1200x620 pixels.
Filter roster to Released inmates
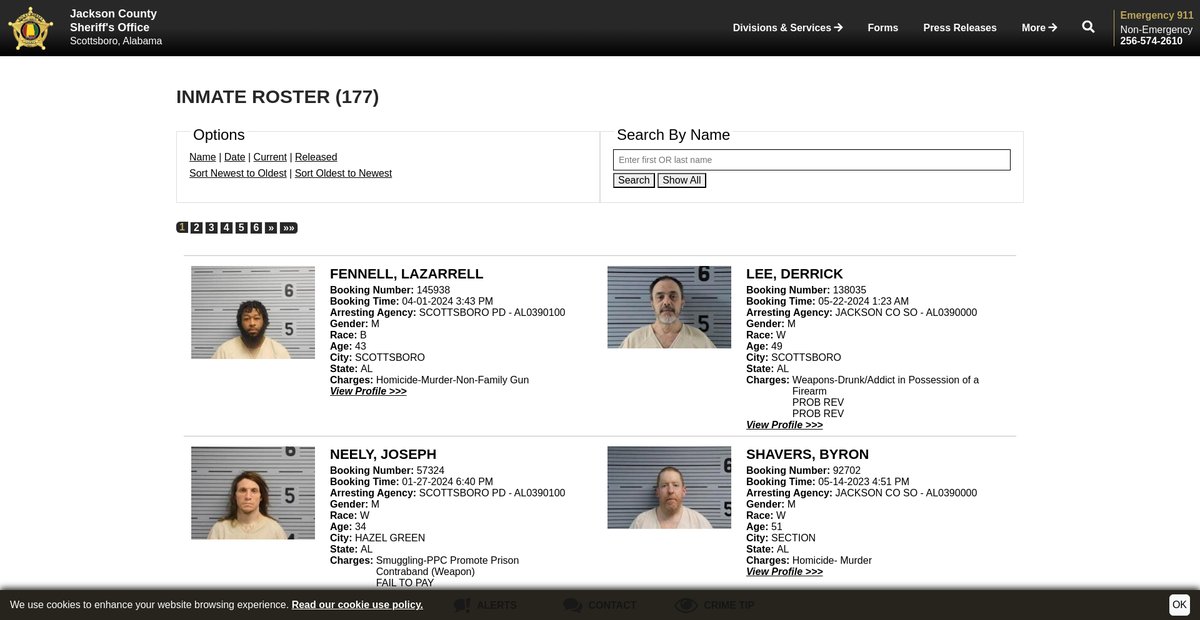[316, 157]
